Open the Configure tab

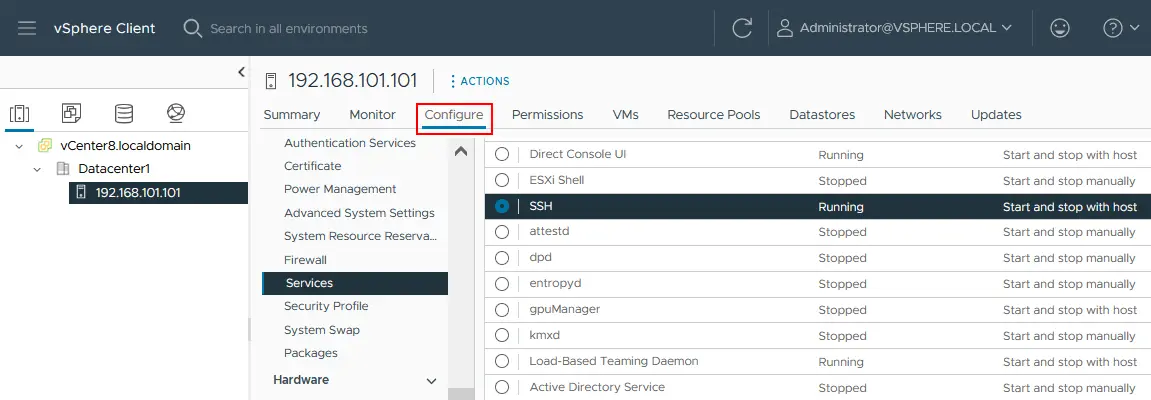tap(454, 114)
